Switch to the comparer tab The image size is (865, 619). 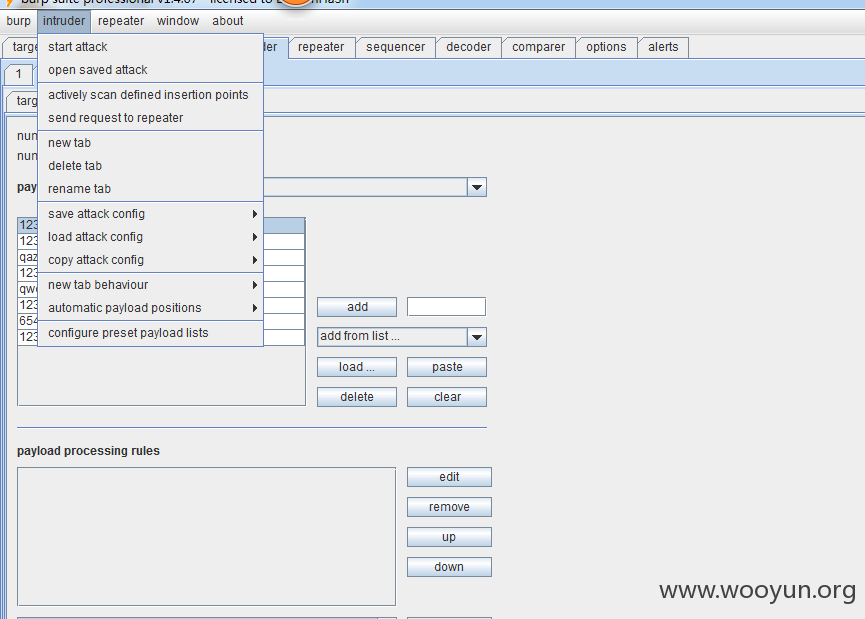[538, 47]
